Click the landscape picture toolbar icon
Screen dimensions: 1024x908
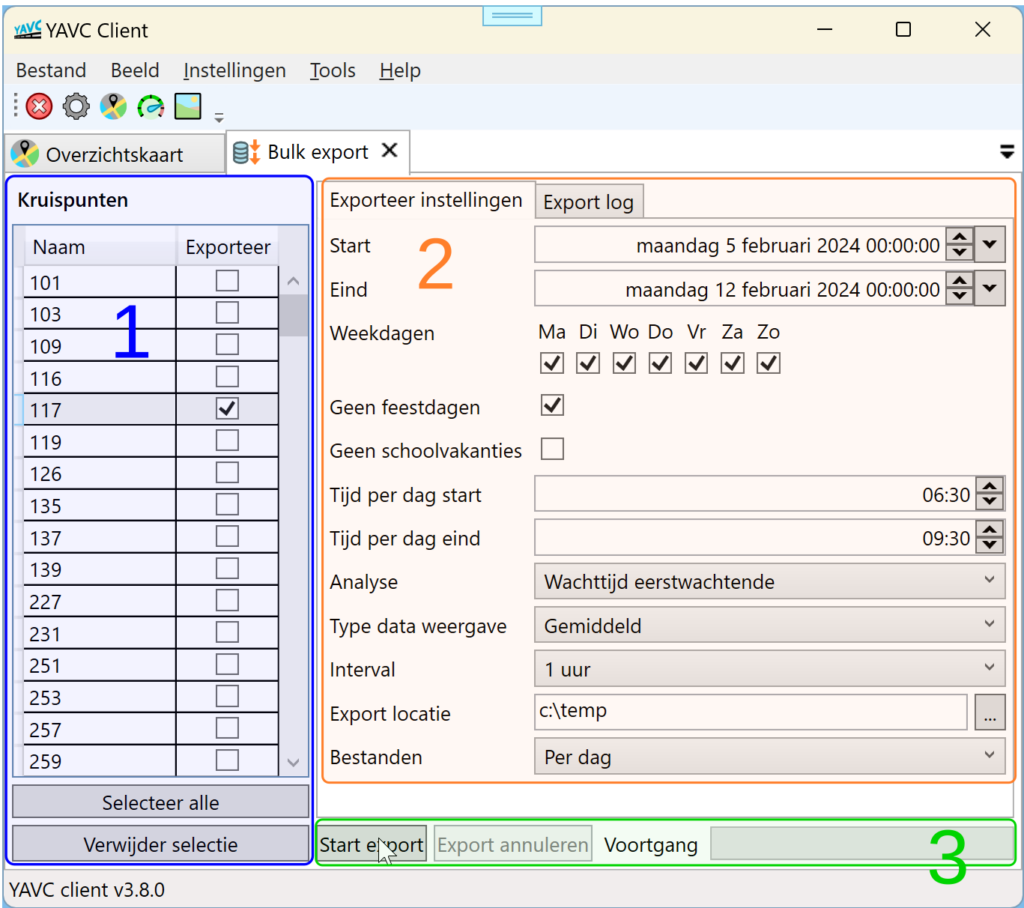188,106
